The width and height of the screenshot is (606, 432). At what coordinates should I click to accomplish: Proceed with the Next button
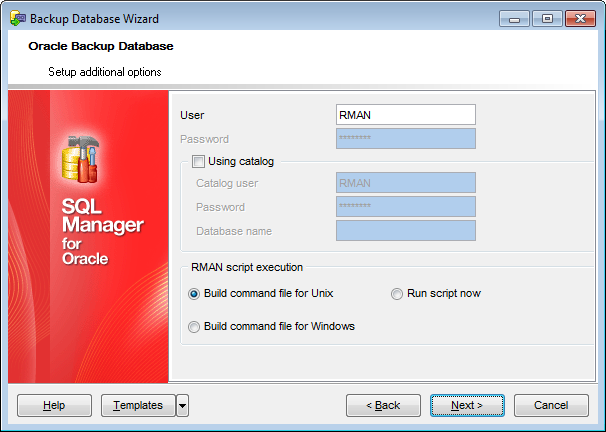click(x=467, y=405)
